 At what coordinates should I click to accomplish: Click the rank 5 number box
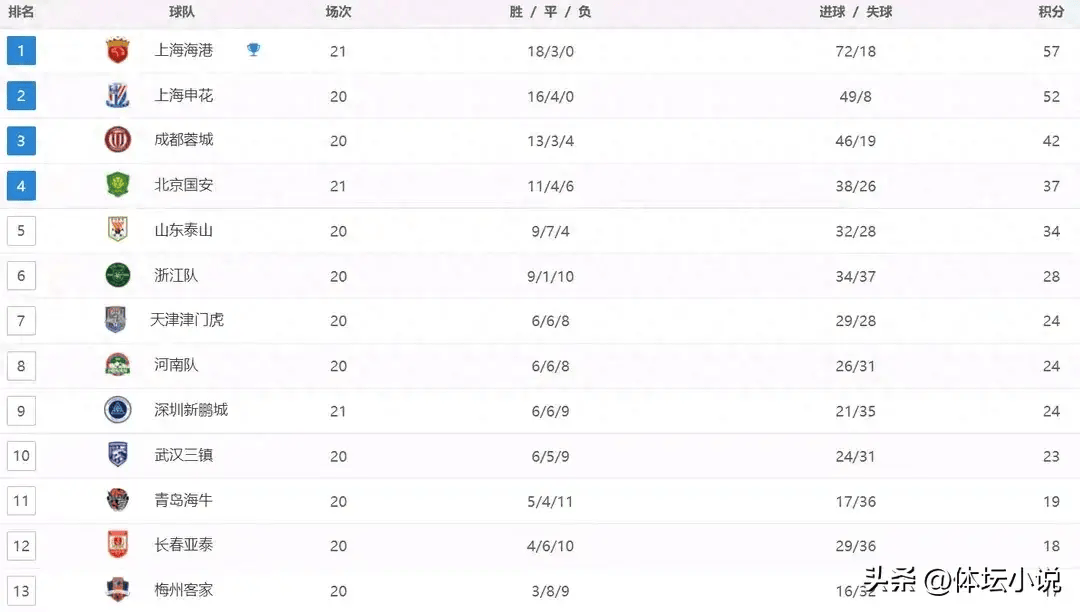(x=21, y=230)
